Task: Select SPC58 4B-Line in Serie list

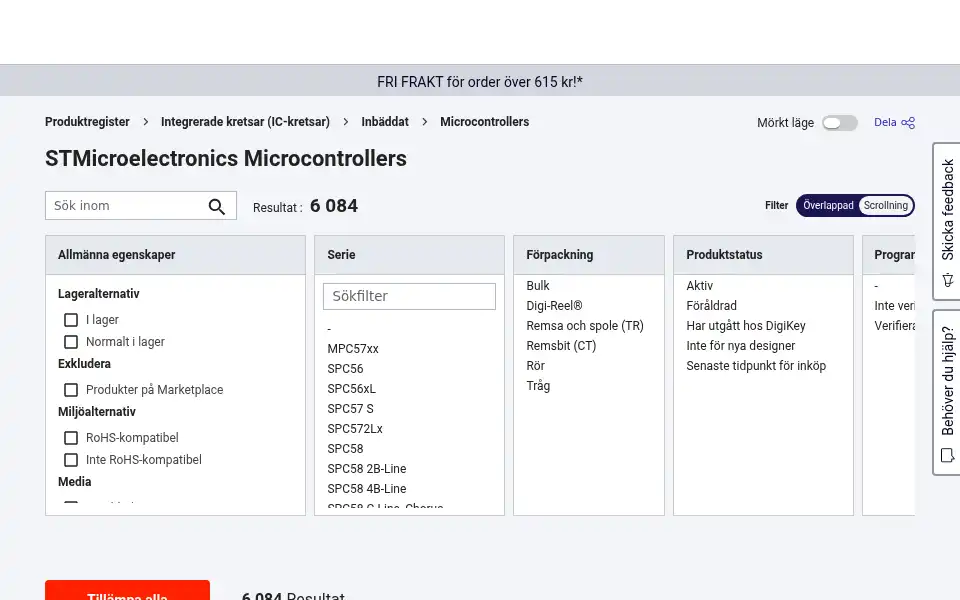Action: coord(367,489)
